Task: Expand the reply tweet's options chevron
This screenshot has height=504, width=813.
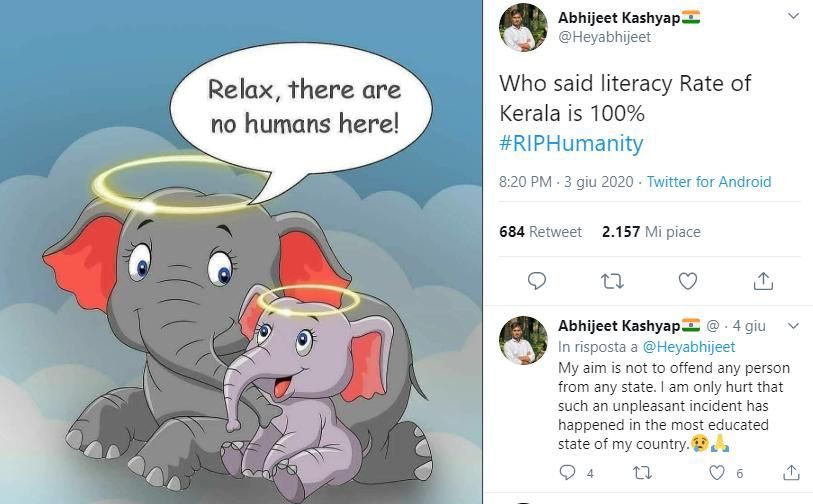Action: [x=793, y=326]
